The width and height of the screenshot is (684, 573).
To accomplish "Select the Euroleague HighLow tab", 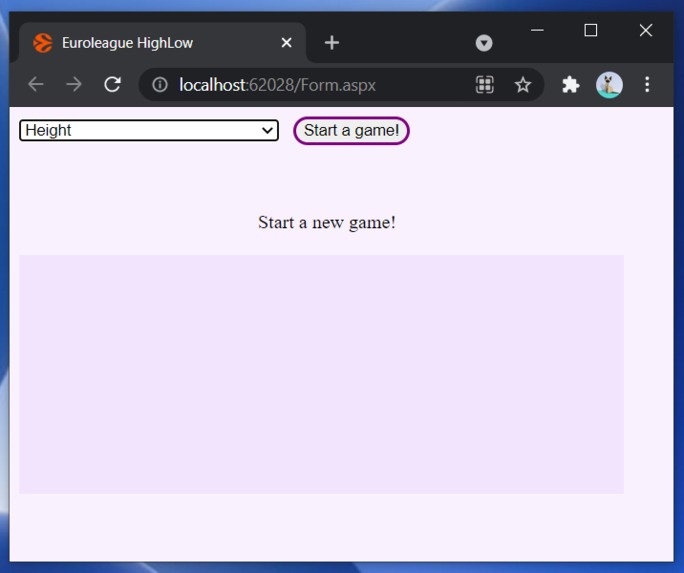I will coord(162,43).
